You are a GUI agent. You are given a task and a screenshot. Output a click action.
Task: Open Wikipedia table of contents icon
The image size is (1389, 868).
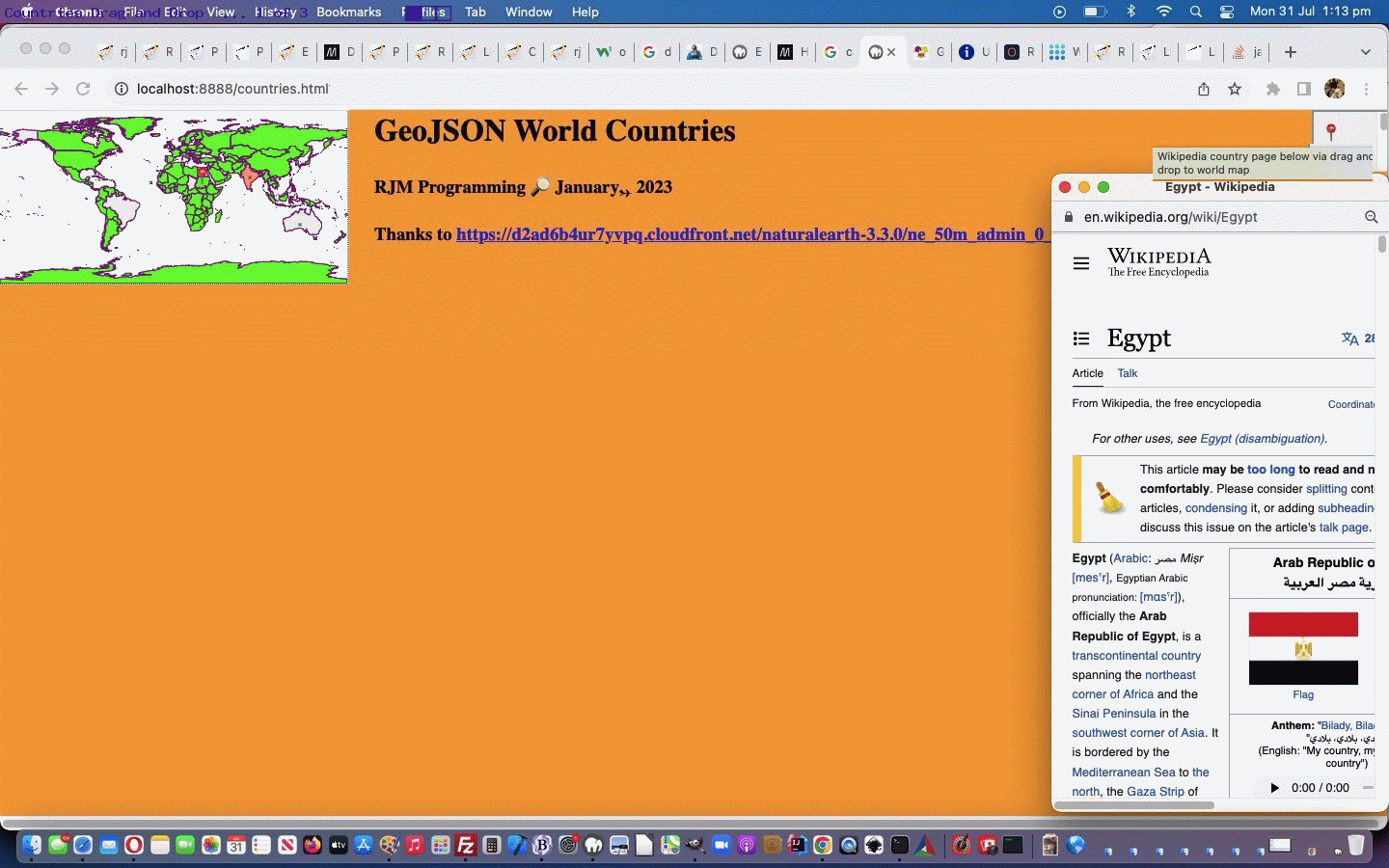pos(1081,339)
